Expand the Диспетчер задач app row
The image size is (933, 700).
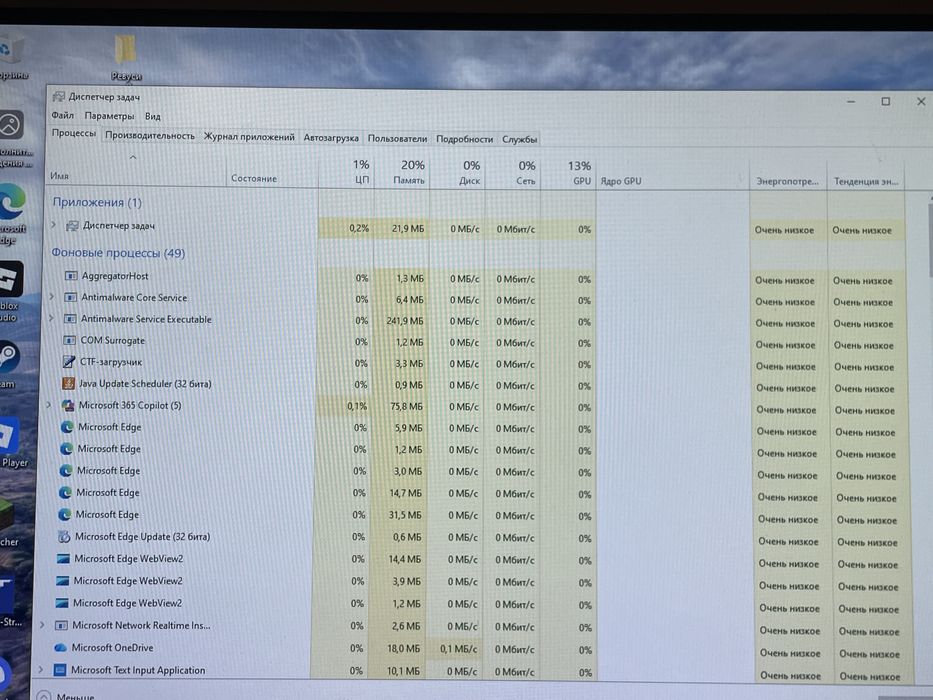tap(54, 225)
